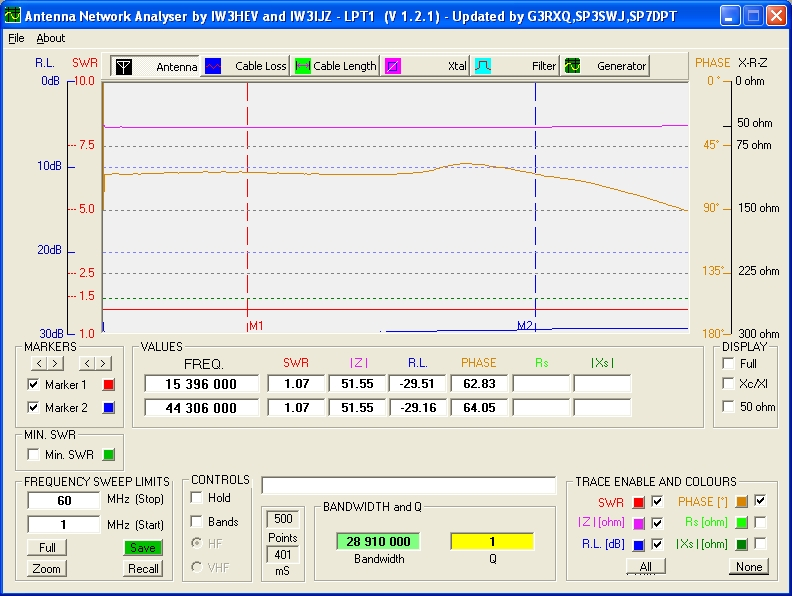
Task: Click the green Min. SWR colour box
Action: coord(109,455)
